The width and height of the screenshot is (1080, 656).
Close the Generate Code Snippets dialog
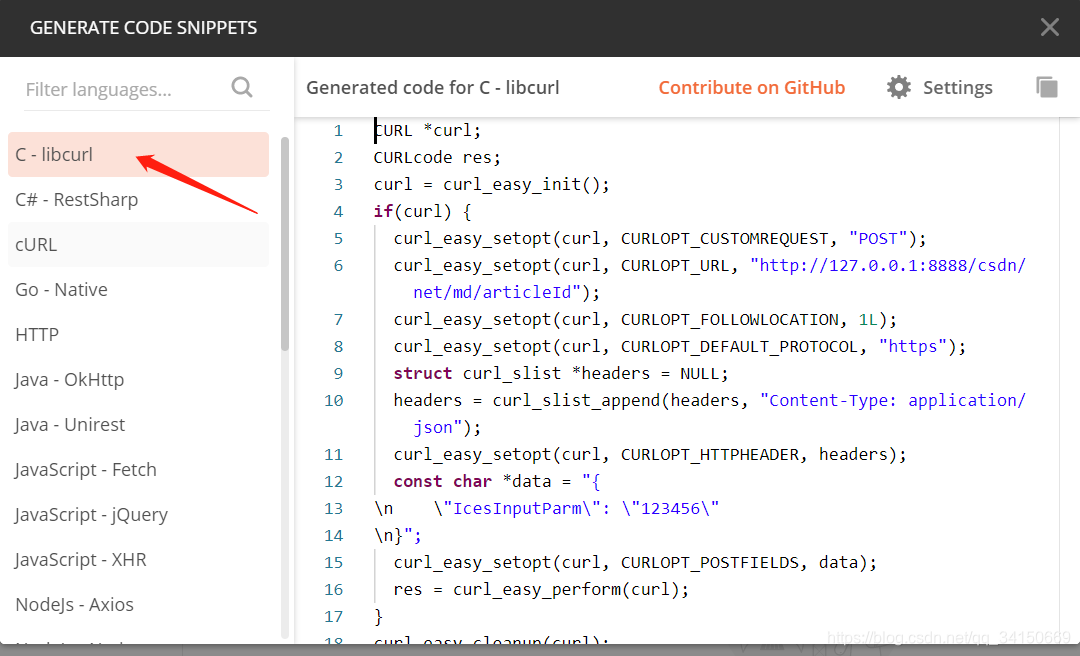click(1050, 27)
